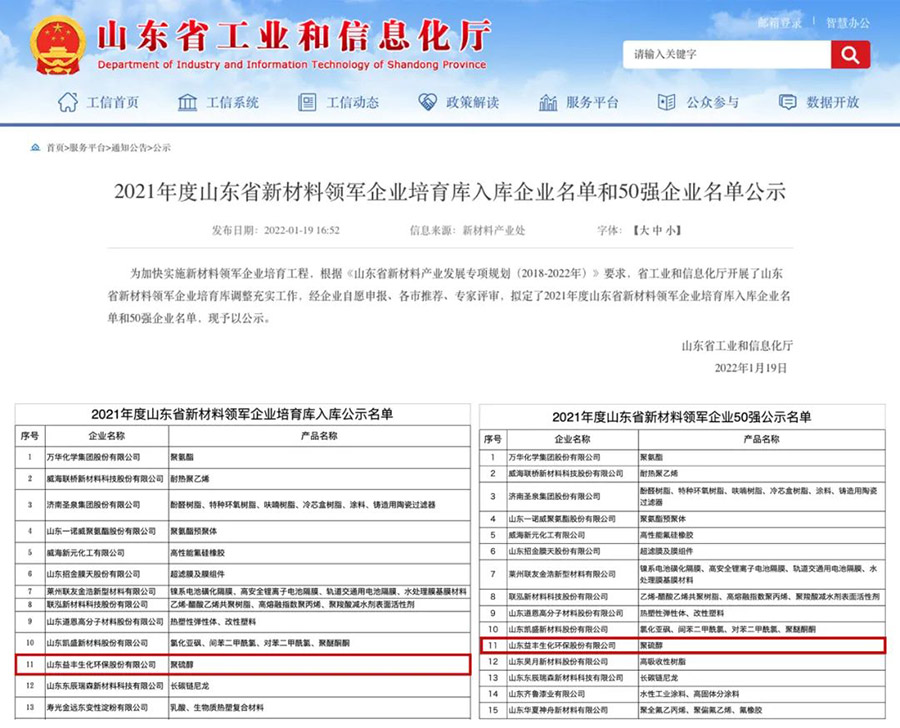Screen dimensions: 900x728
Task: Open the 政策解读 menu item
Action: (472, 102)
